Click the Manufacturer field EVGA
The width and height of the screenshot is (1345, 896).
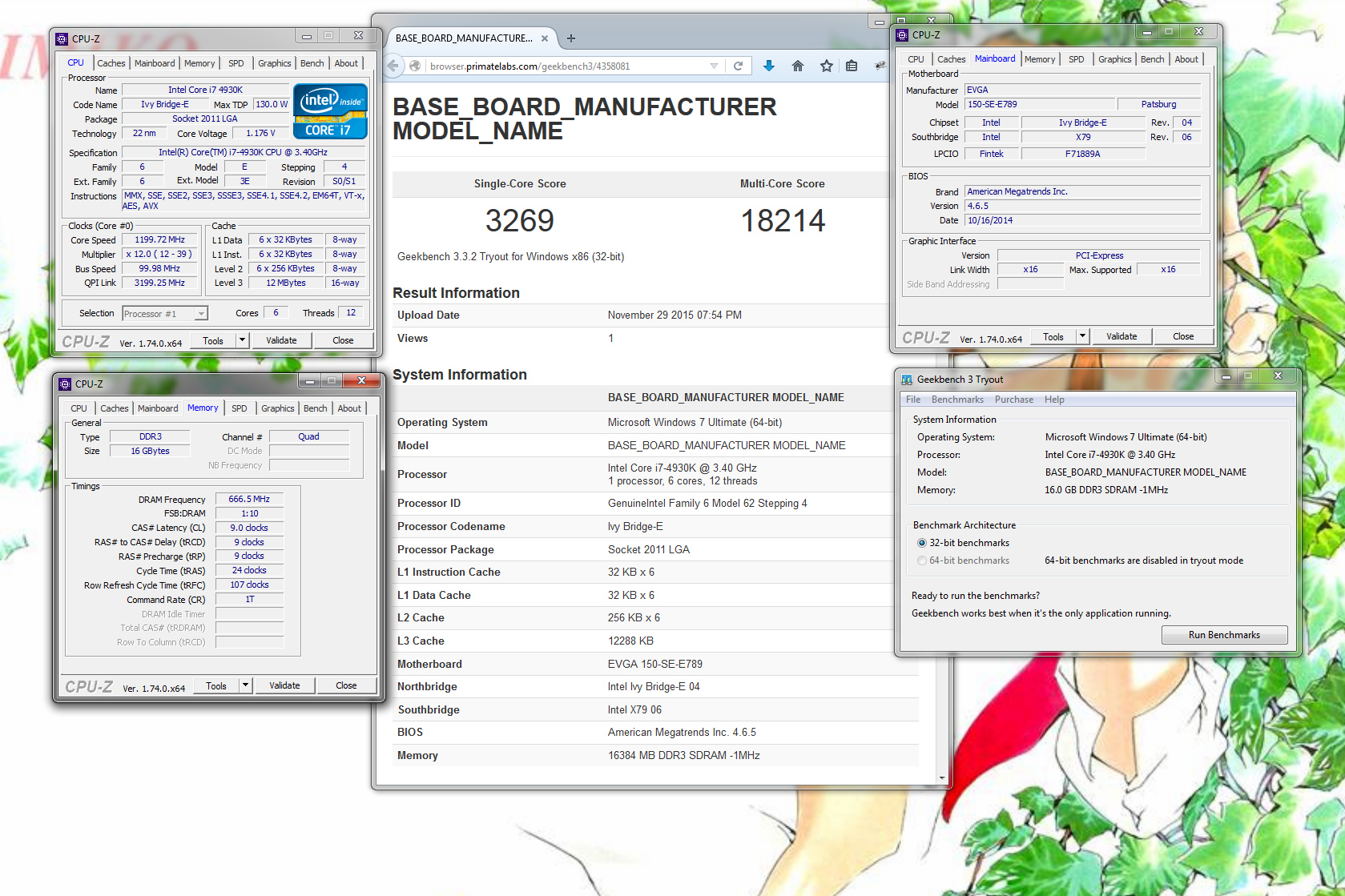coord(1082,90)
